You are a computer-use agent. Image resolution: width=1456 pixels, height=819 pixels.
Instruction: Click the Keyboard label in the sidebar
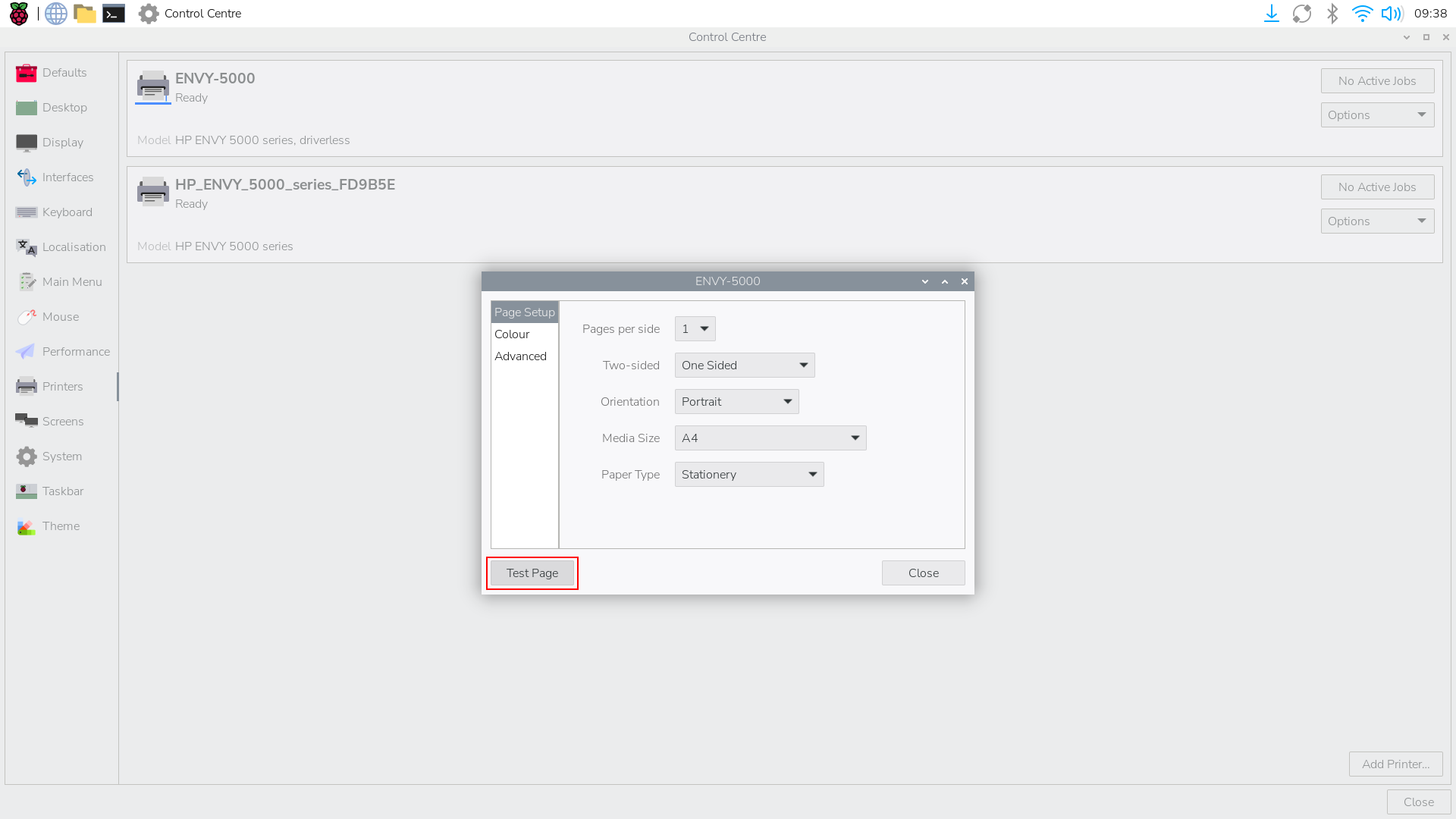(x=67, y=212)
